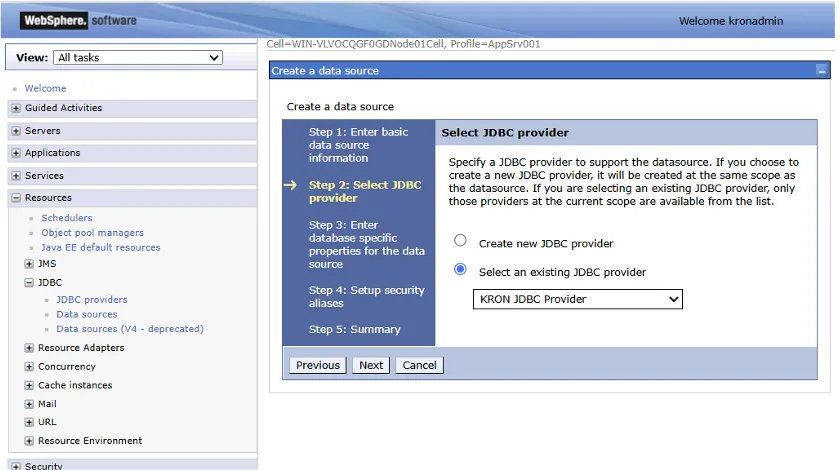Expand the Concurrency node
Screen dimensions: 840x470
[29, 367]
